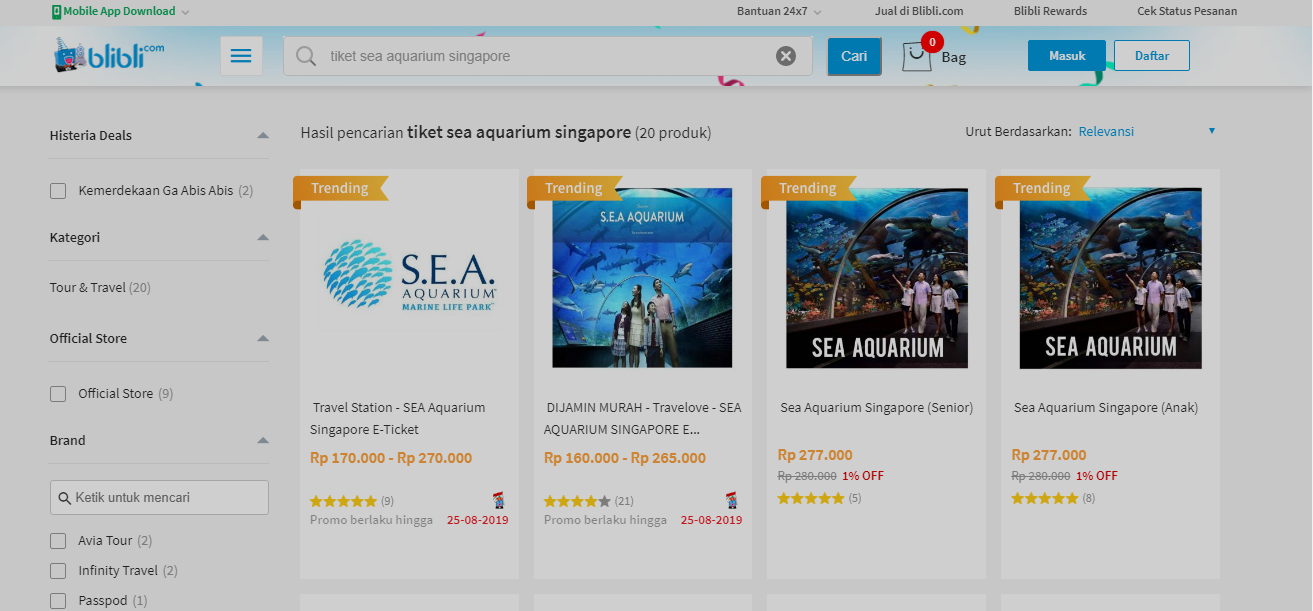Click the Masuk login button
Image resolution: width=1313 pixels, height=611 pixels.
[x=1067, y=56]
